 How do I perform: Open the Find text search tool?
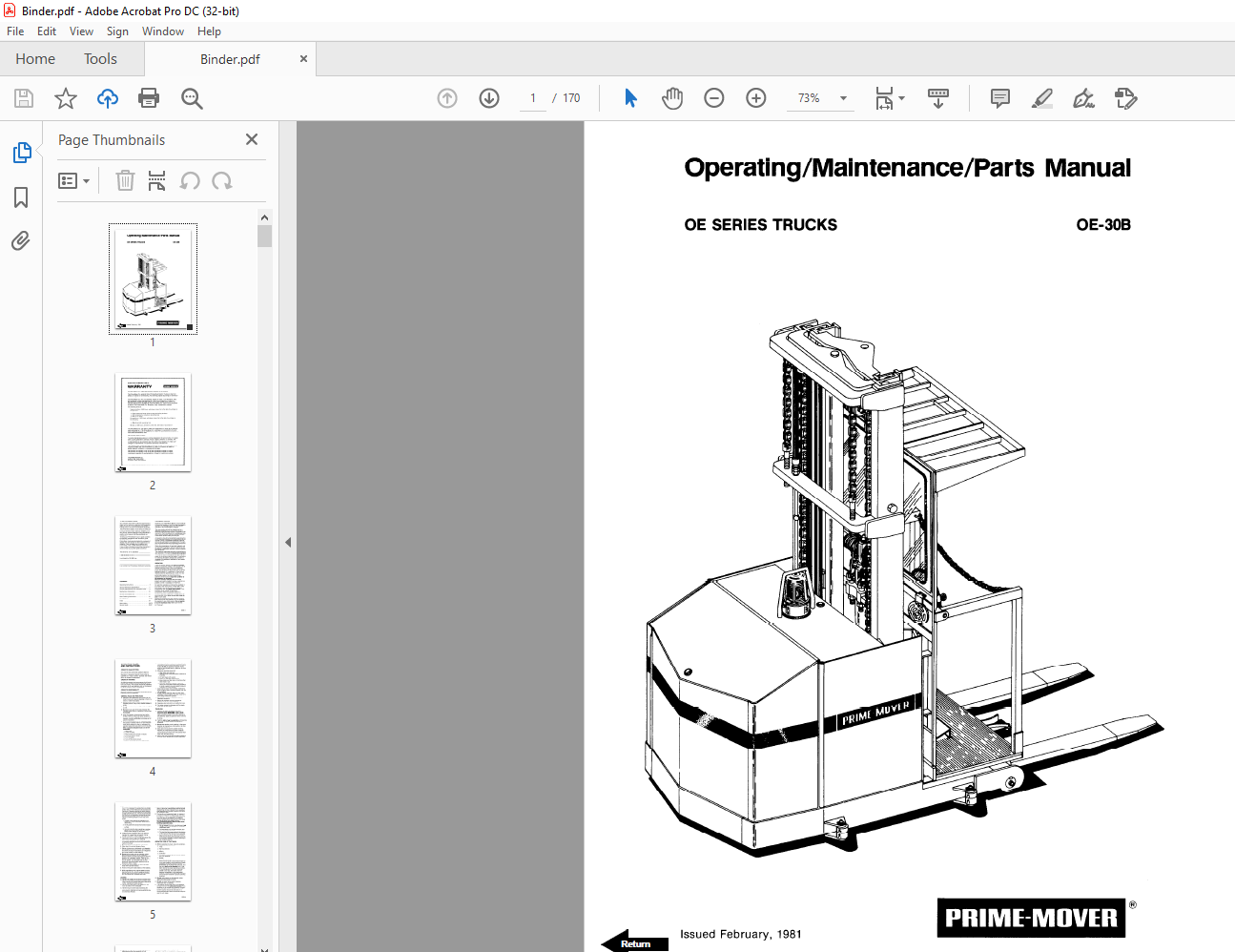pos(192,98)
